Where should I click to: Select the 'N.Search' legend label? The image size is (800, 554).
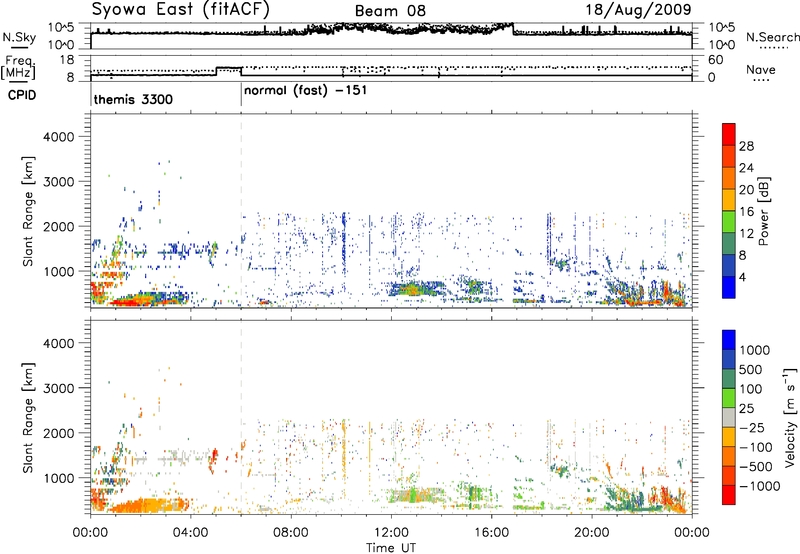coord(772,37)
